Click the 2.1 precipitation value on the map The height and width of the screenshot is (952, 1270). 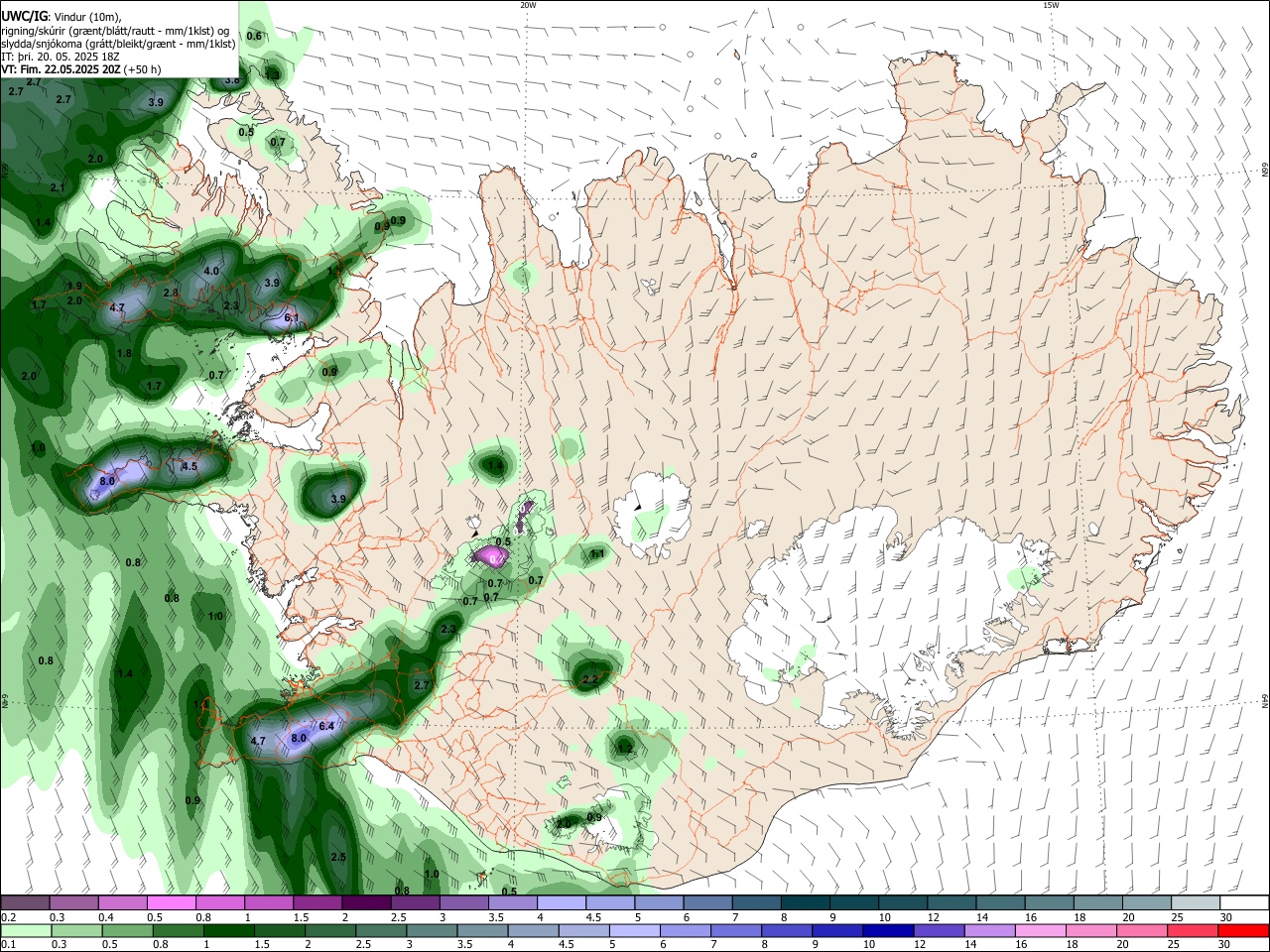click(58, 187)
